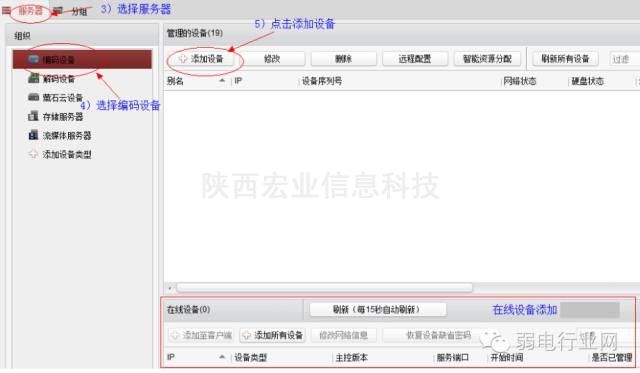Click 智能资源分配 button
This screenshot has height=373, width=640.
(487, 59)
